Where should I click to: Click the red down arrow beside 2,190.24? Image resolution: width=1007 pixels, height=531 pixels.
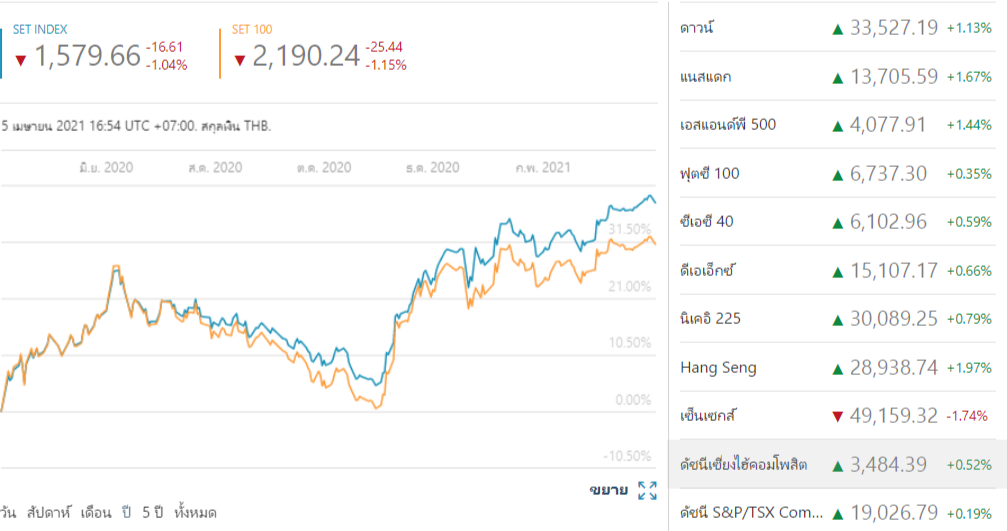239,60
